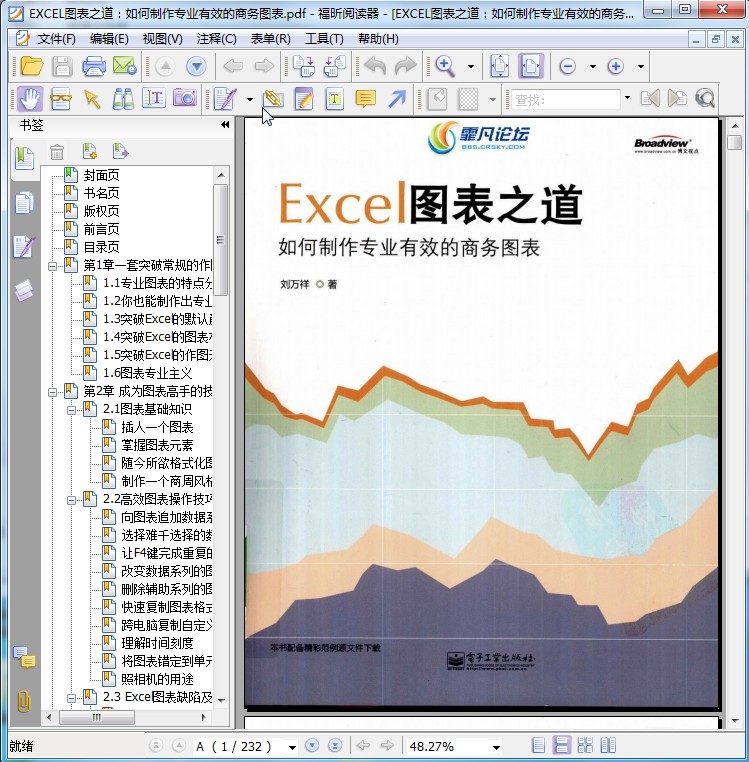This screenshot has height=762, width=749.
Task: Open the Zoom In tool dropdown arrow
Action: (x=470, y=67)
